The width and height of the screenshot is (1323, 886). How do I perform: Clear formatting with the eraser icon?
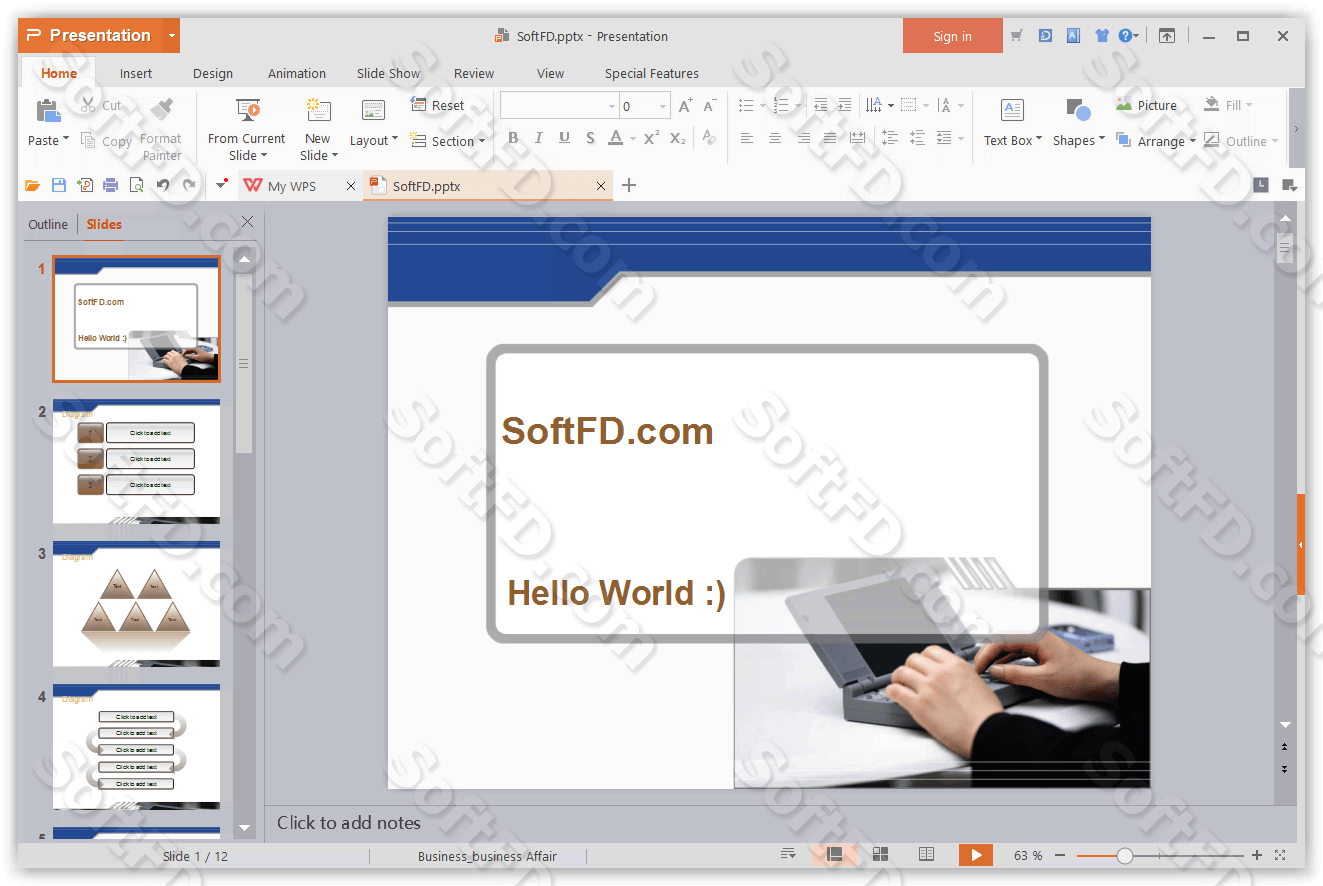point(709,138)
